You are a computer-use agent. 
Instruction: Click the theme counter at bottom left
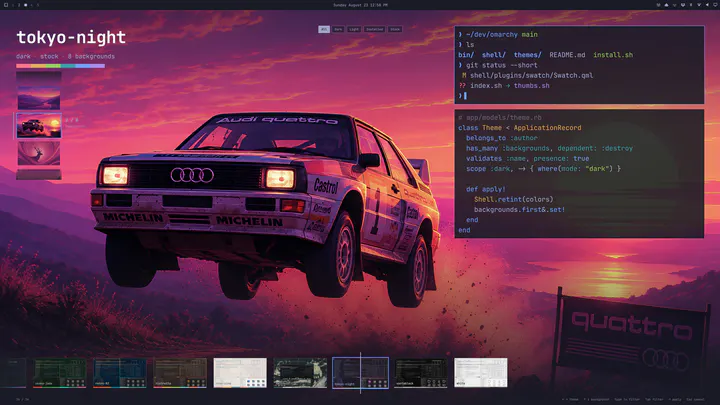click(22, 399)
